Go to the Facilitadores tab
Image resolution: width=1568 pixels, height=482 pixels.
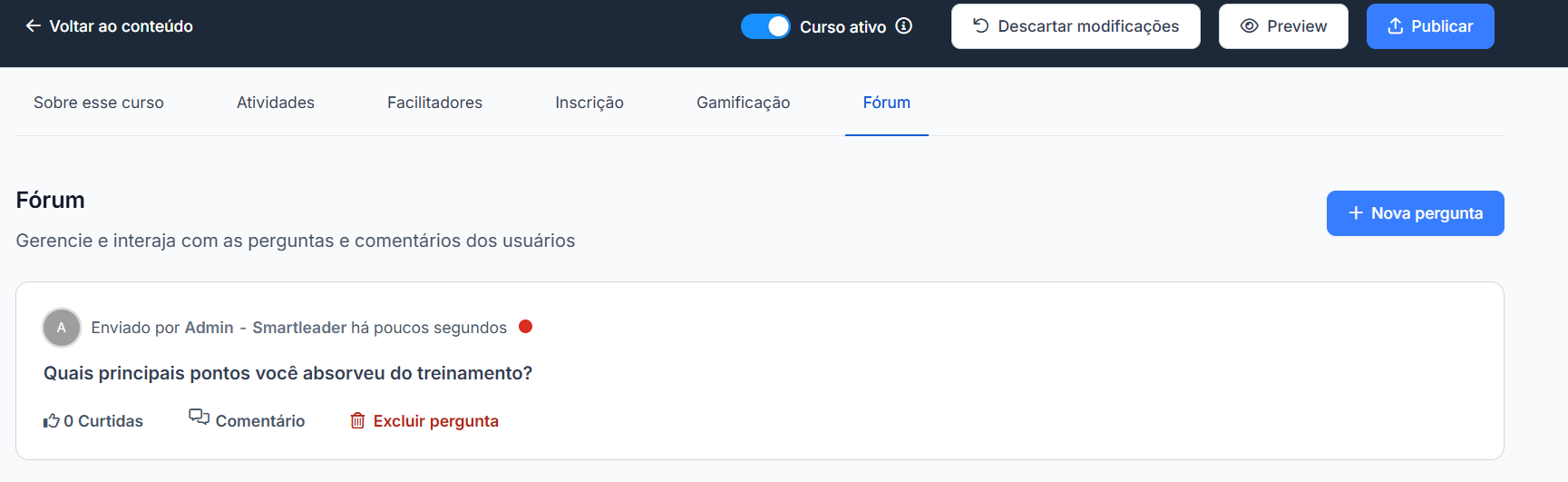(434, 103)
